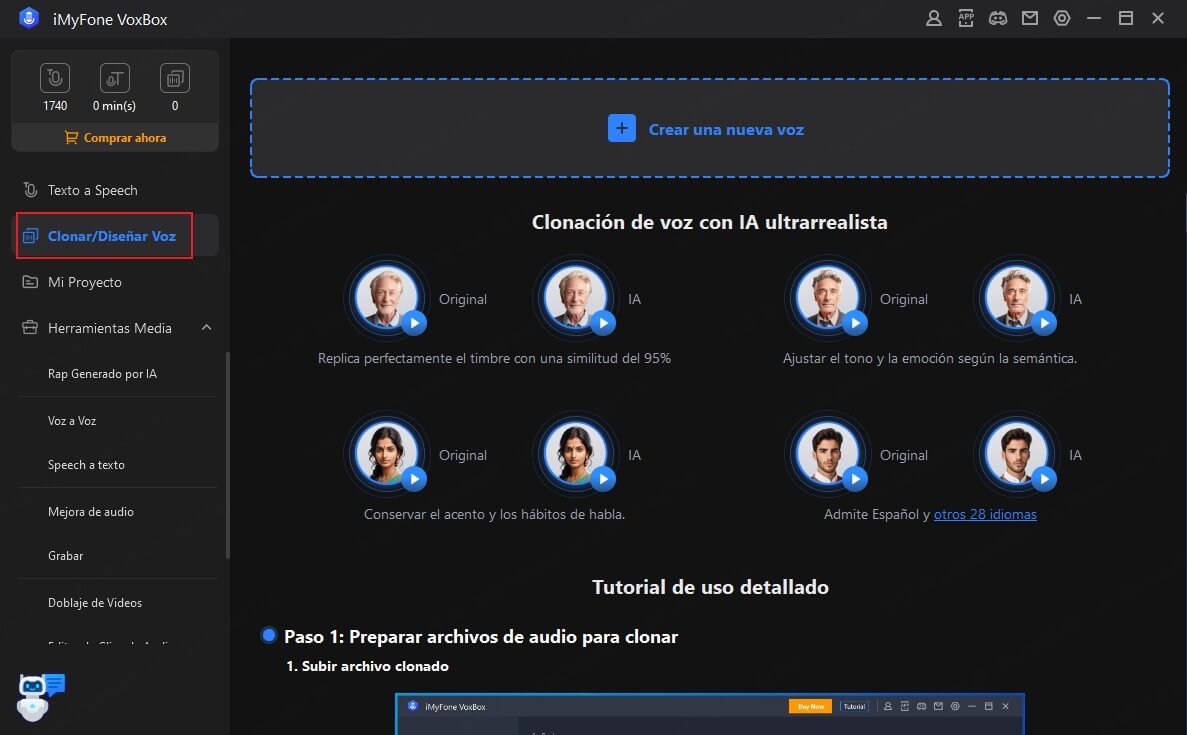Screen dimensions: 1187x735
Task: Open the settings icon in title bar
Action: click(1062, 19)
